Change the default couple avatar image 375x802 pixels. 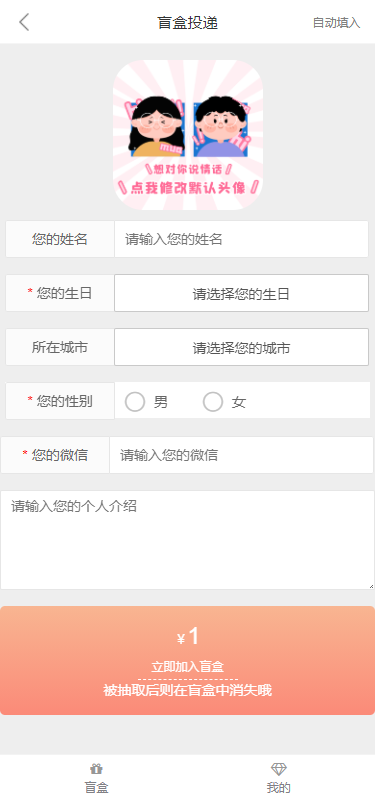tap(188, 135)
